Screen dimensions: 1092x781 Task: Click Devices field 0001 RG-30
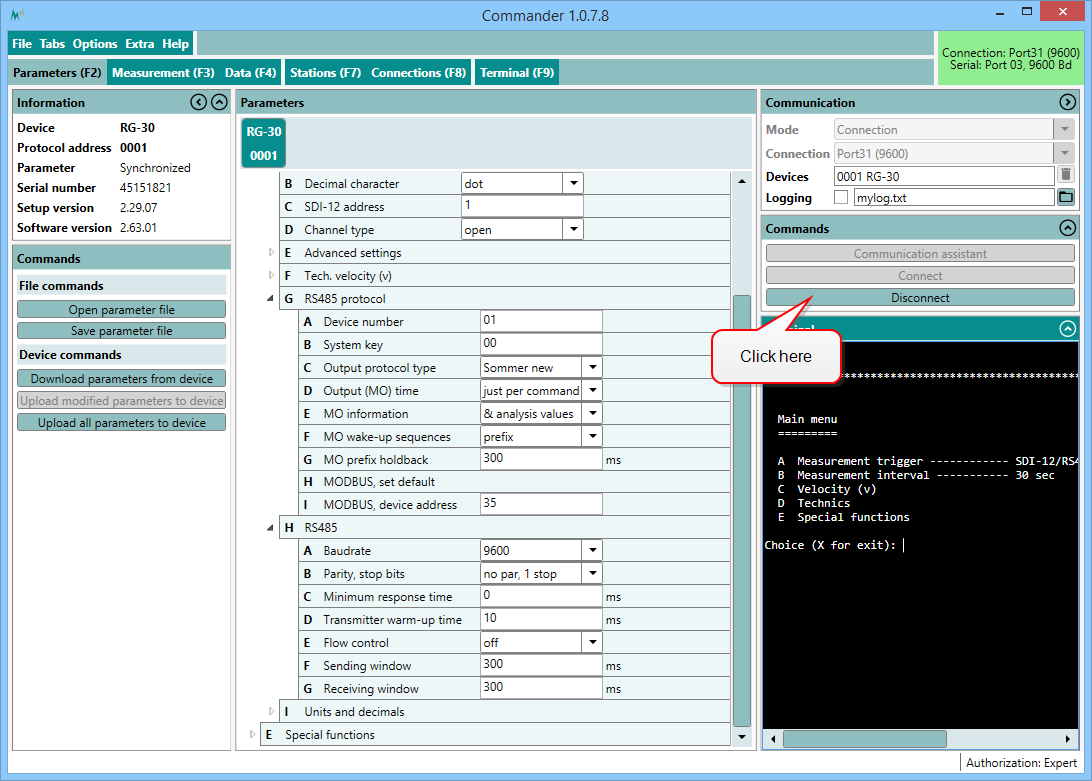(944, 176)
